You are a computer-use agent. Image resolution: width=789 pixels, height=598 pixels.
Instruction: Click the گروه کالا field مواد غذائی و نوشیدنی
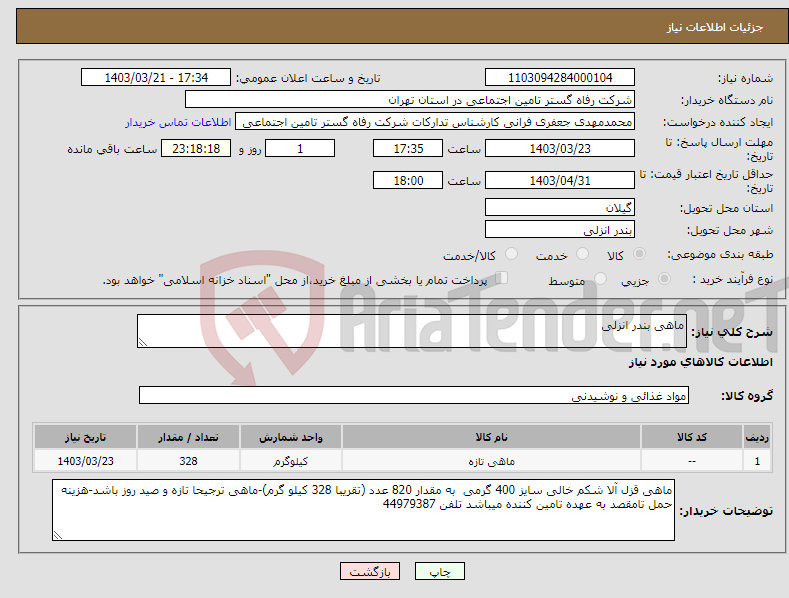click(414, 396)
